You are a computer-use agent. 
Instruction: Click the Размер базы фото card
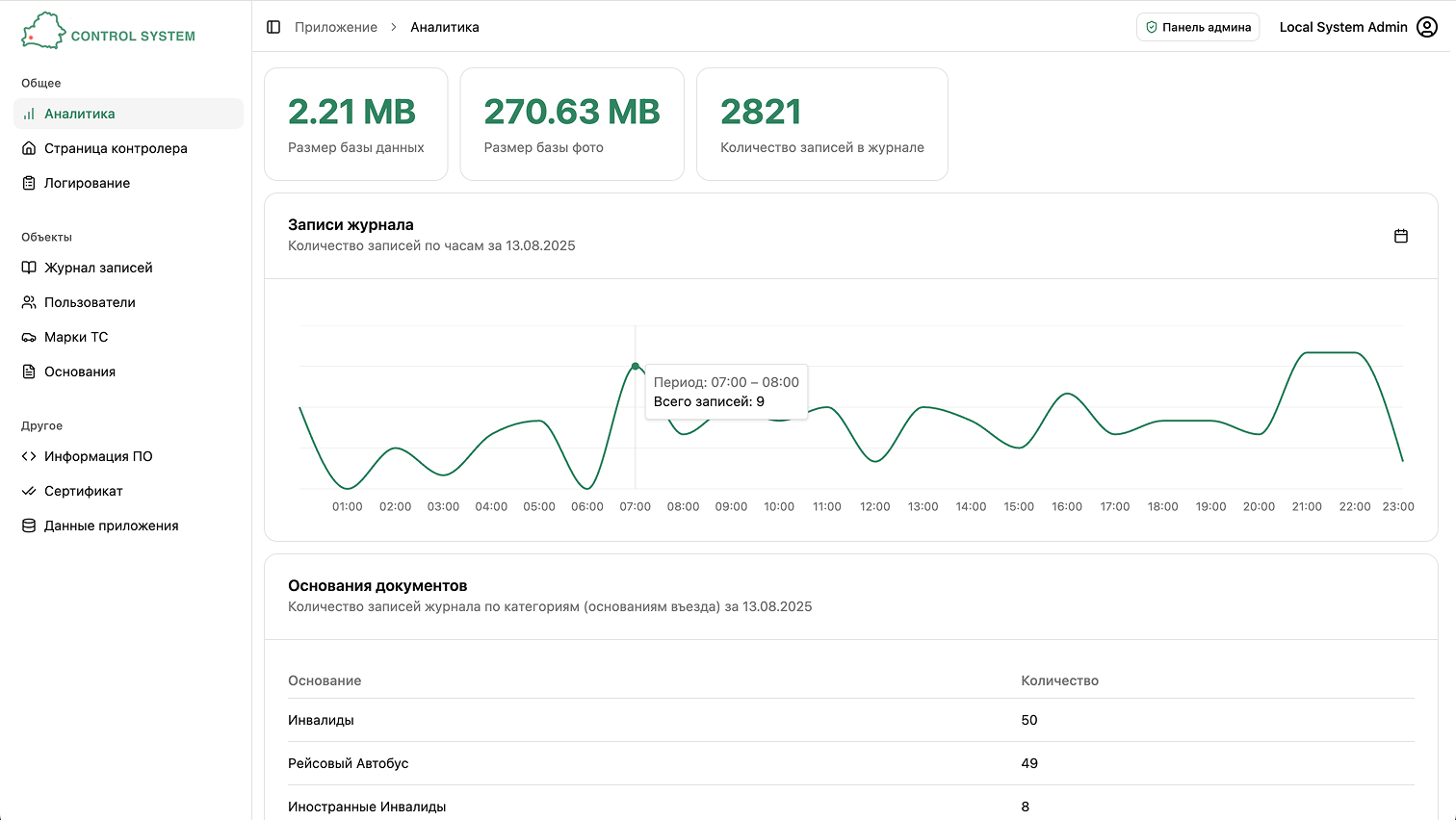pos(572,124)
